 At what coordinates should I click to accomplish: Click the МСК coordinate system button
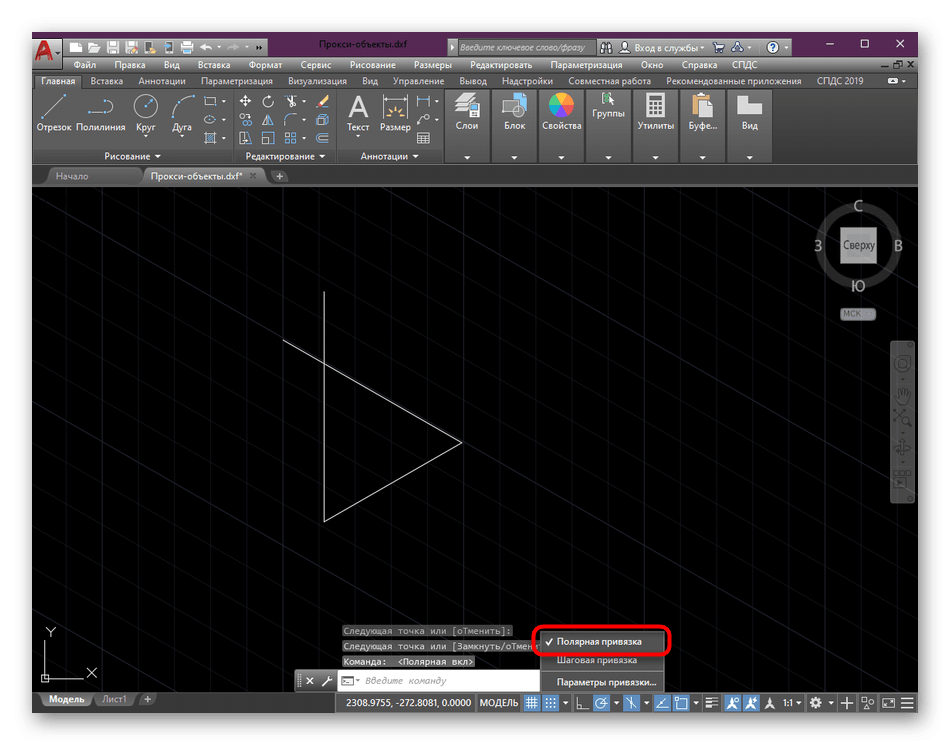pyautogui.click(x=857, y=314)
